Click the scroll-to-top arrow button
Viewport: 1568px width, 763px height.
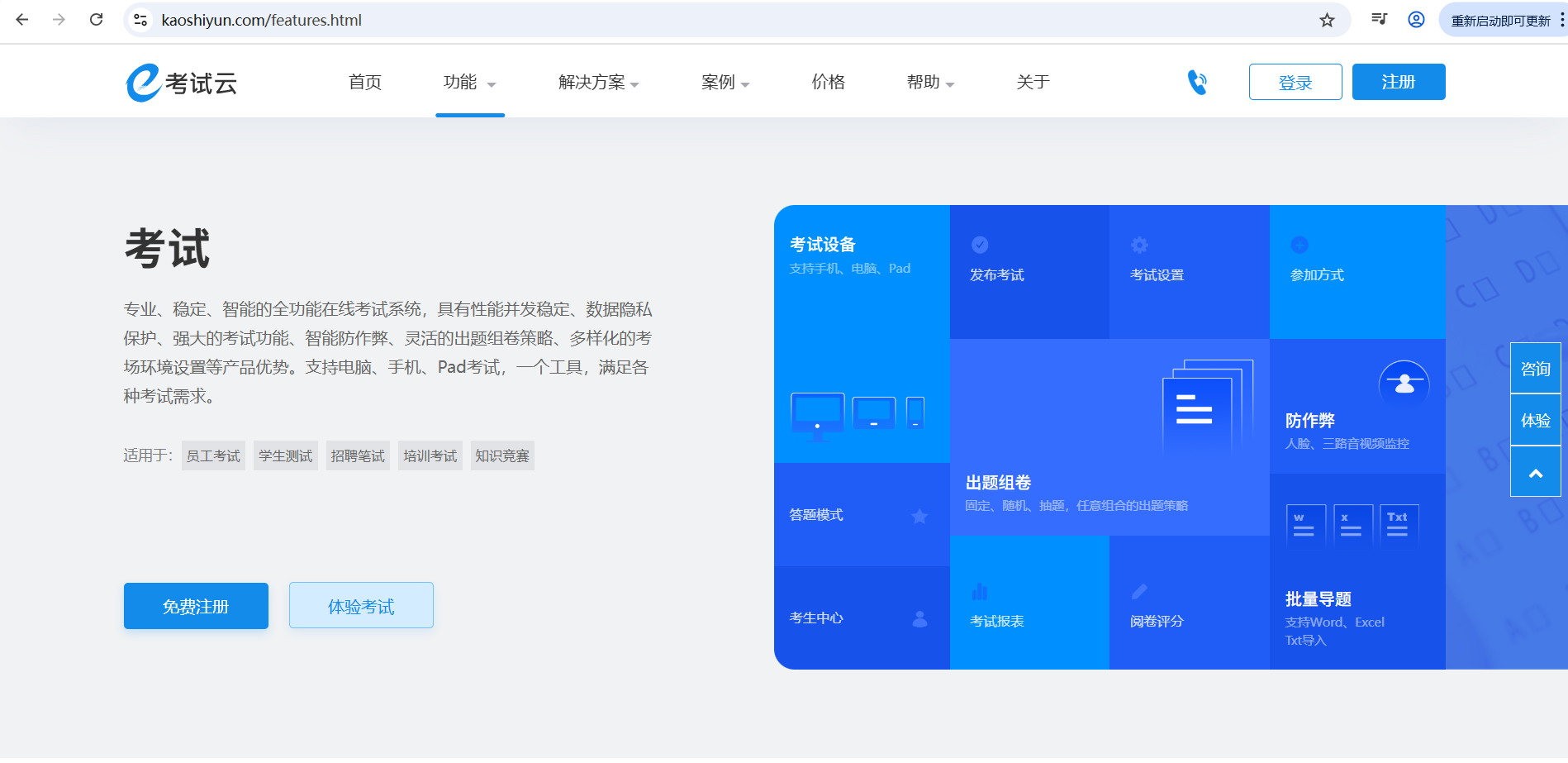[x=1535, y=473]
